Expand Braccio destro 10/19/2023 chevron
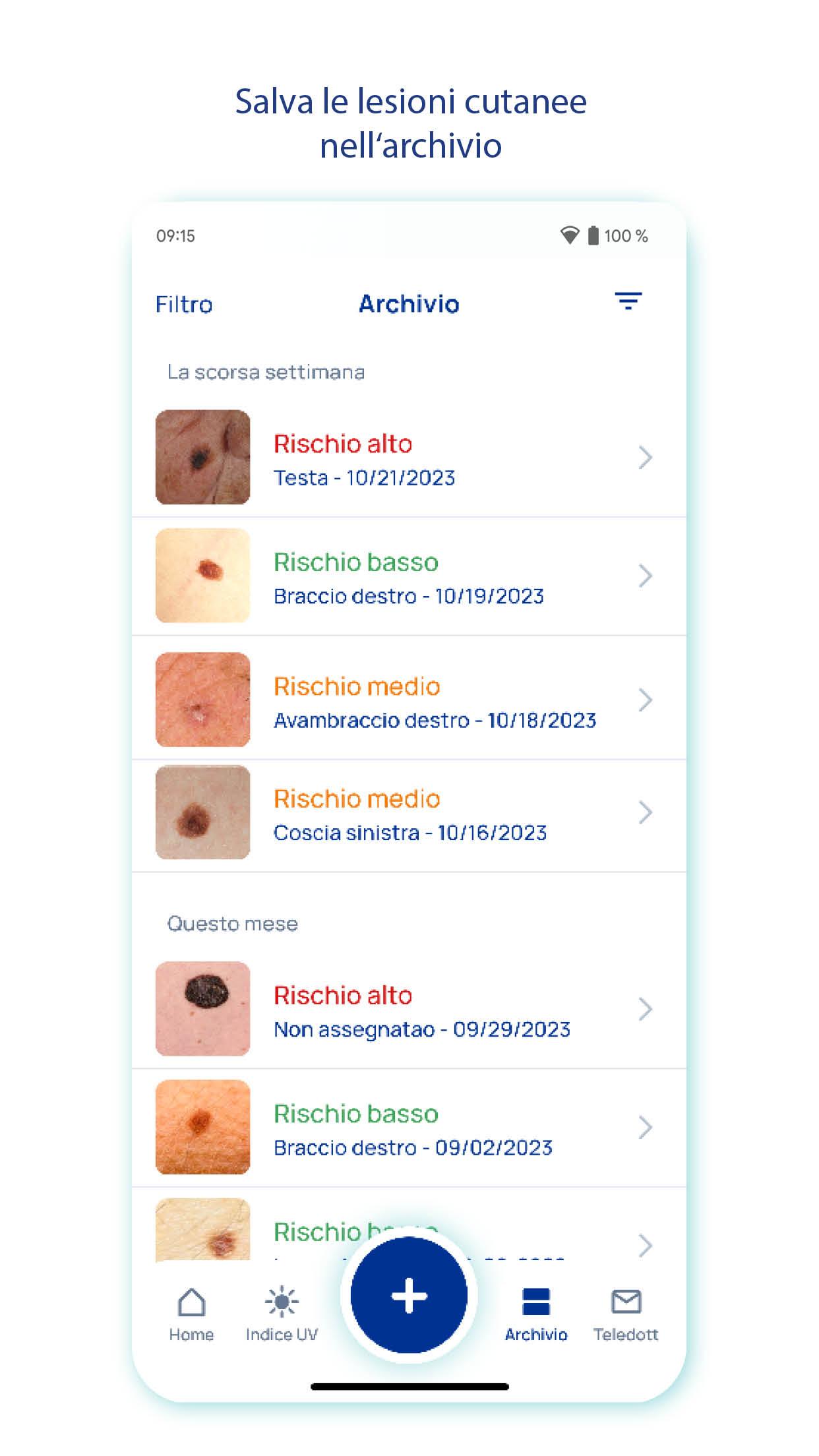 645,576
